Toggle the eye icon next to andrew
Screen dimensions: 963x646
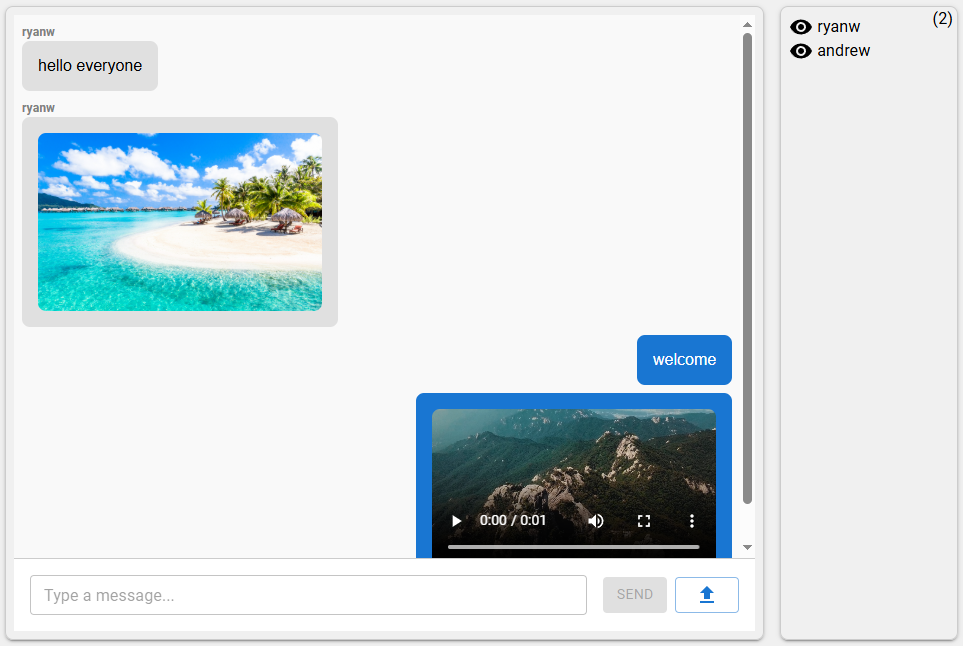(x=801, y=51)
